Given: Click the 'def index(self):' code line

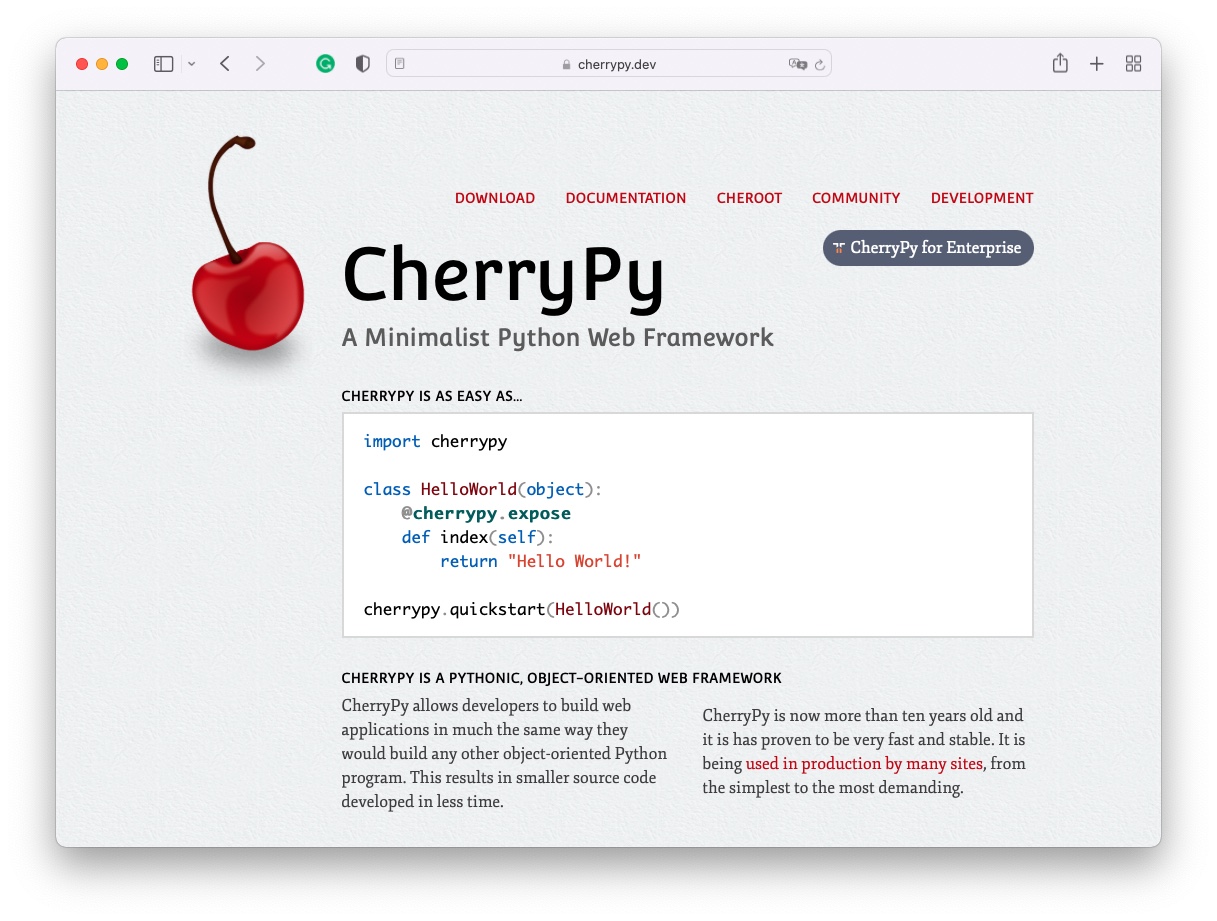Looking at the screenshot, I should (x=478, y=538).
